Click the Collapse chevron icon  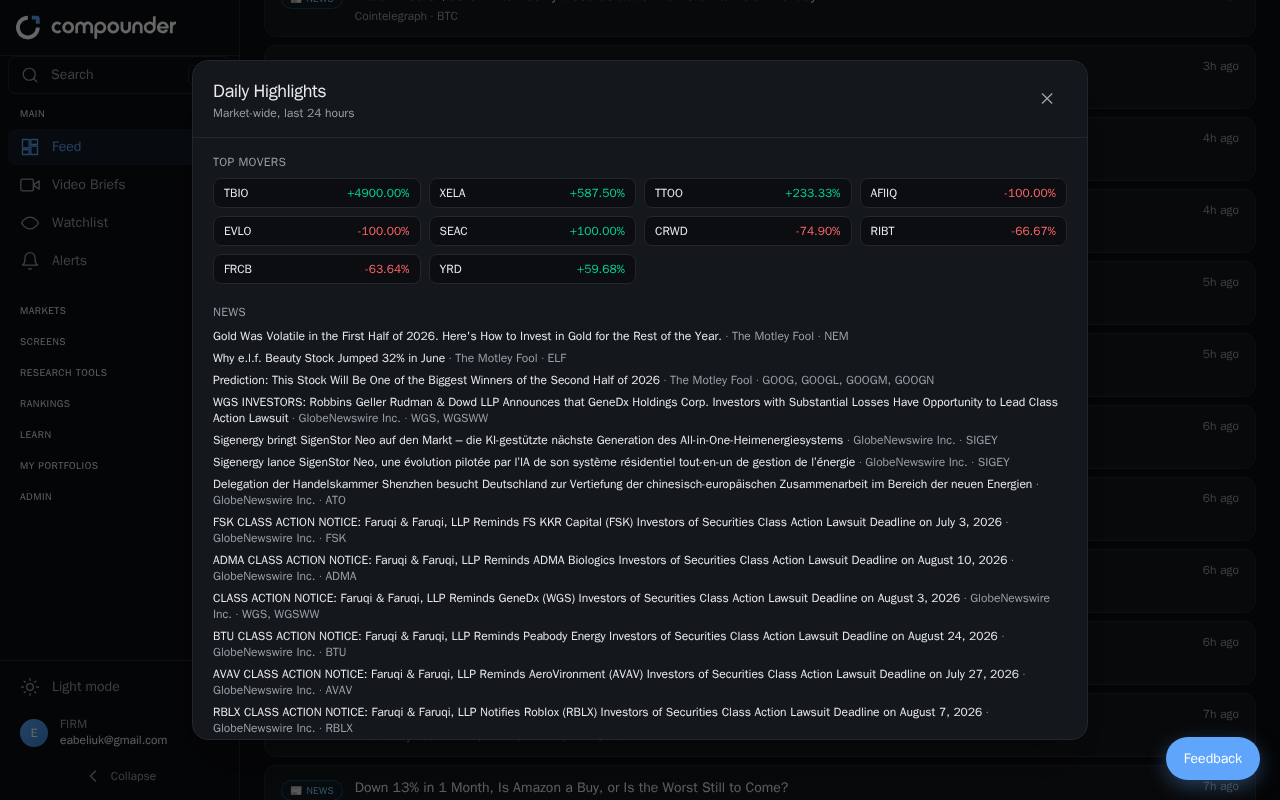tap(94, 776)
